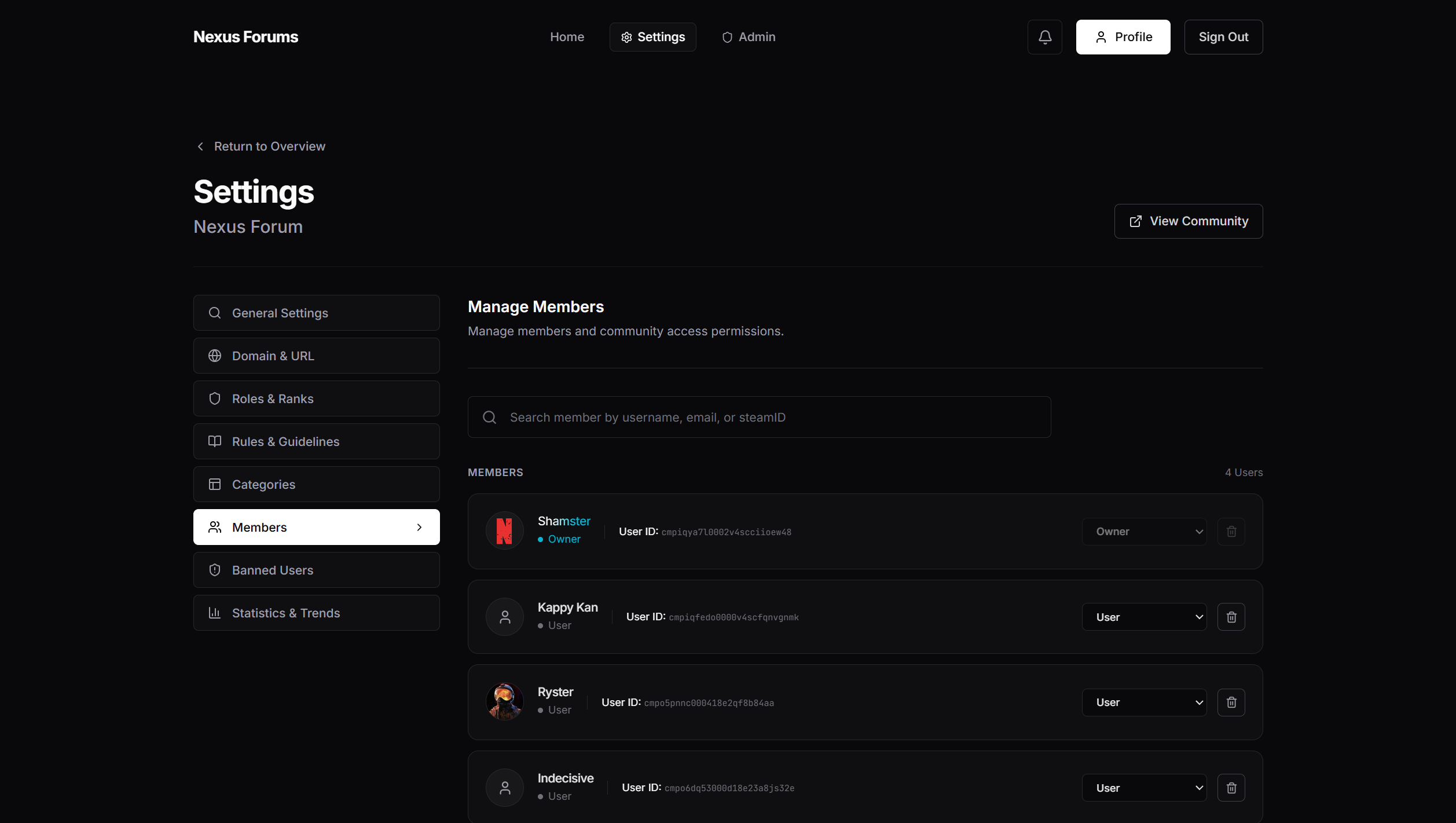Click the 4 Users count label

pyautogui.click(x=1244, y=473)
